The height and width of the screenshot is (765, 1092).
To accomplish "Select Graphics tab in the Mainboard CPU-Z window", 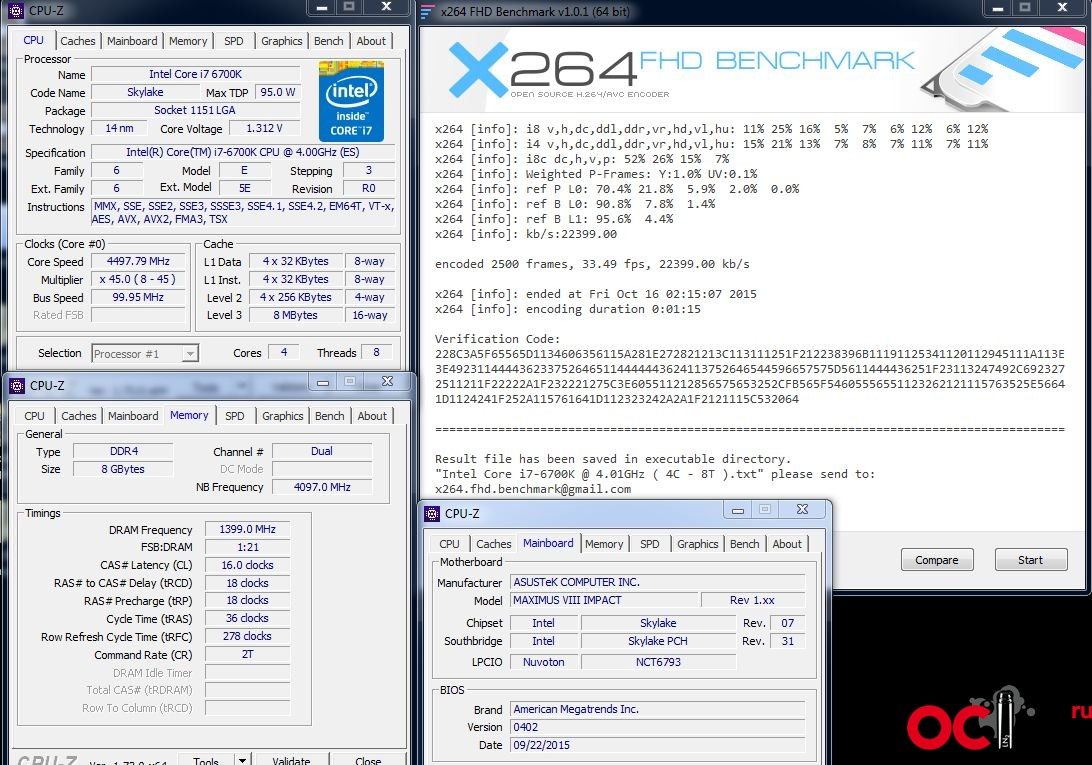I will pyautogui.click(x=697, y=544).
